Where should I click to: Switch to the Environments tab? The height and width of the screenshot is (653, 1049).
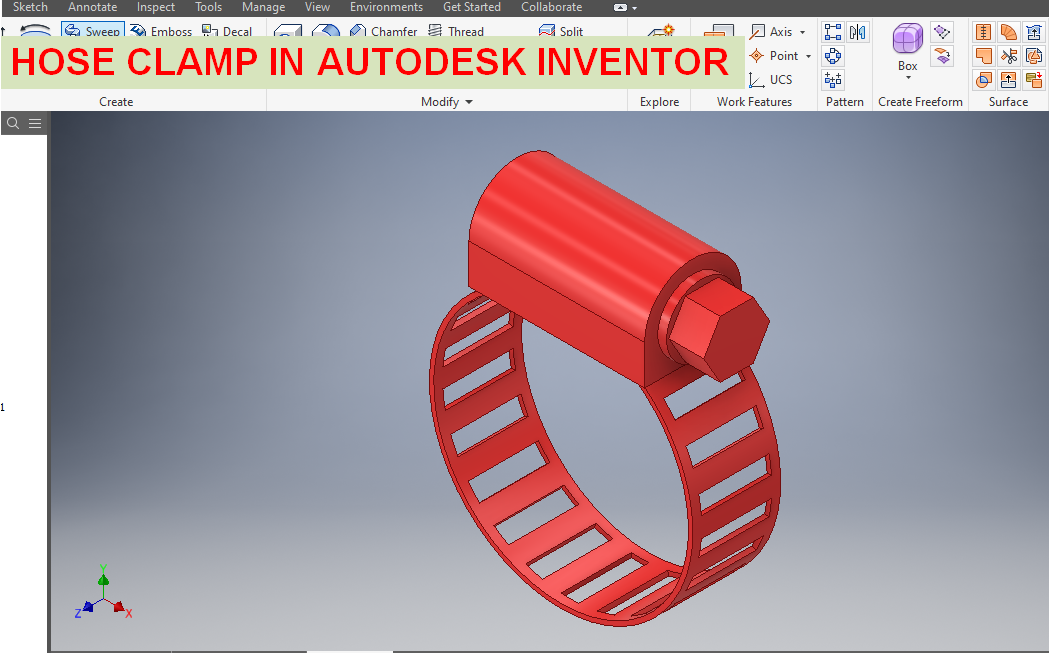point(386,7)
